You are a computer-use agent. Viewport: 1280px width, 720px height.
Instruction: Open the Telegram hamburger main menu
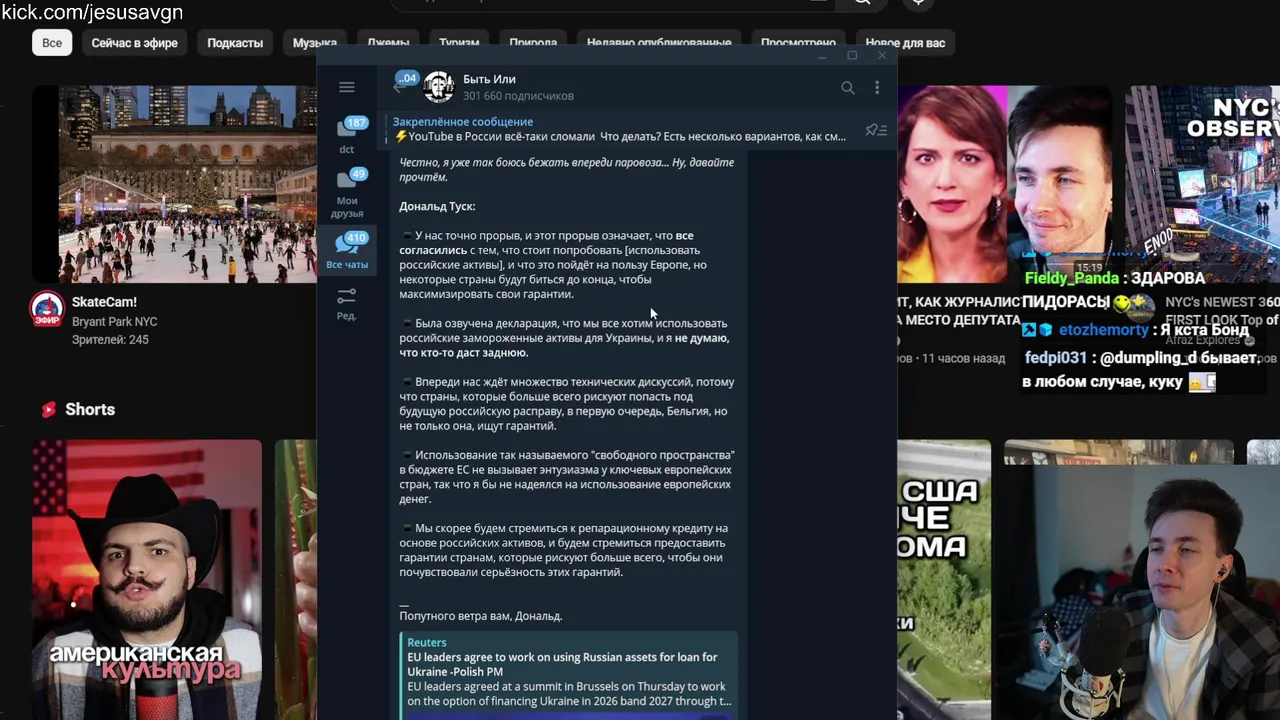point(346,87)
